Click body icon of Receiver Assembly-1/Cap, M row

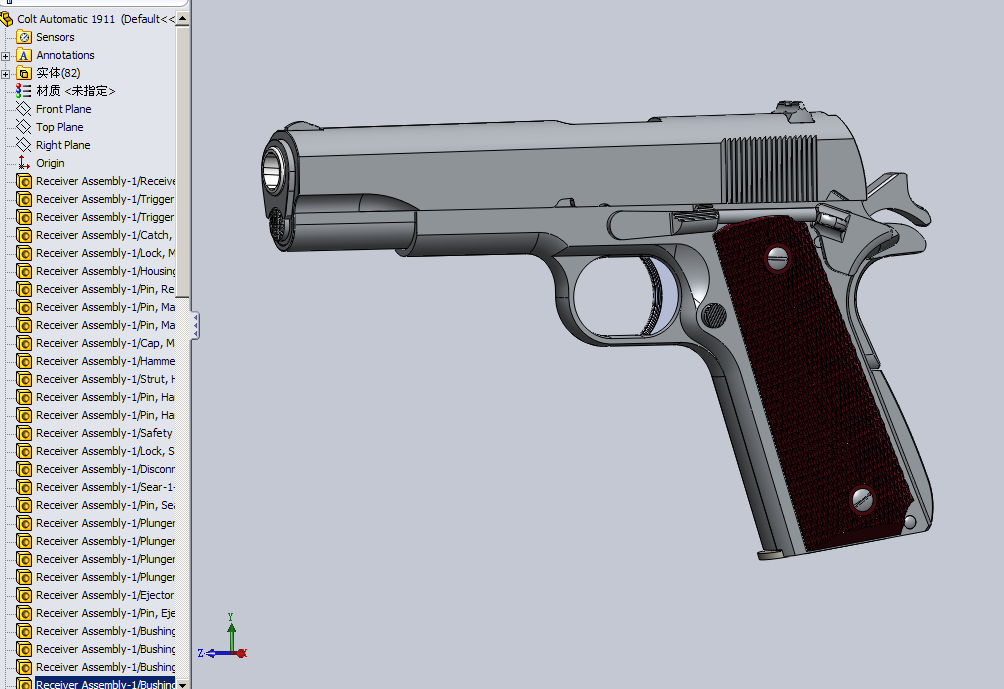point(24,343)
